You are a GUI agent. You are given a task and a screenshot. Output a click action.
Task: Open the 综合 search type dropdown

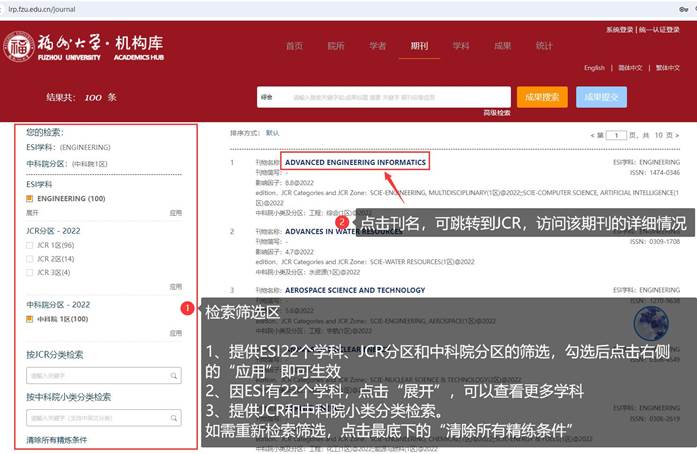point(272,98)
